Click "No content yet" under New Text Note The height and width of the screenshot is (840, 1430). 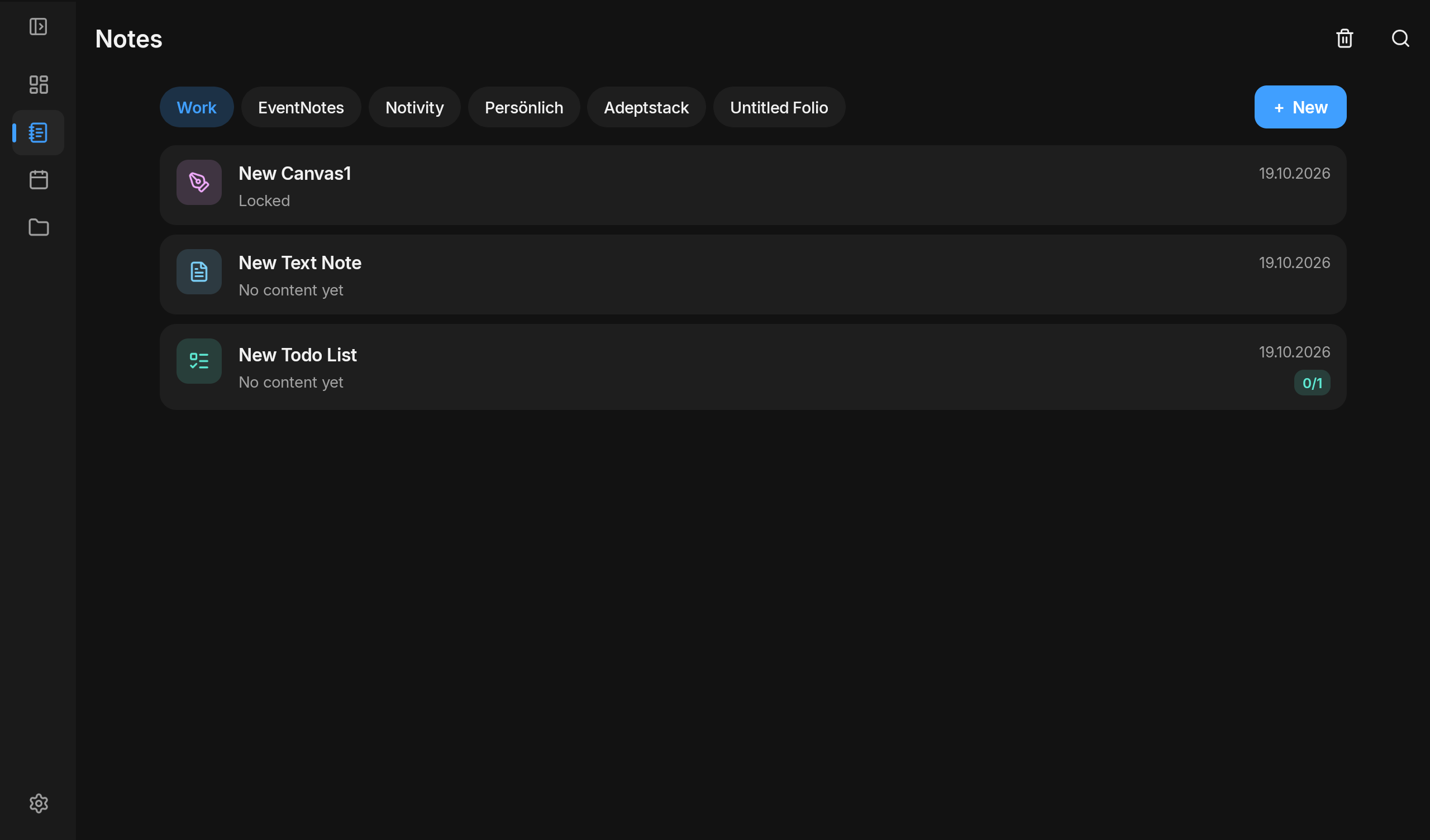pos(290,290)
